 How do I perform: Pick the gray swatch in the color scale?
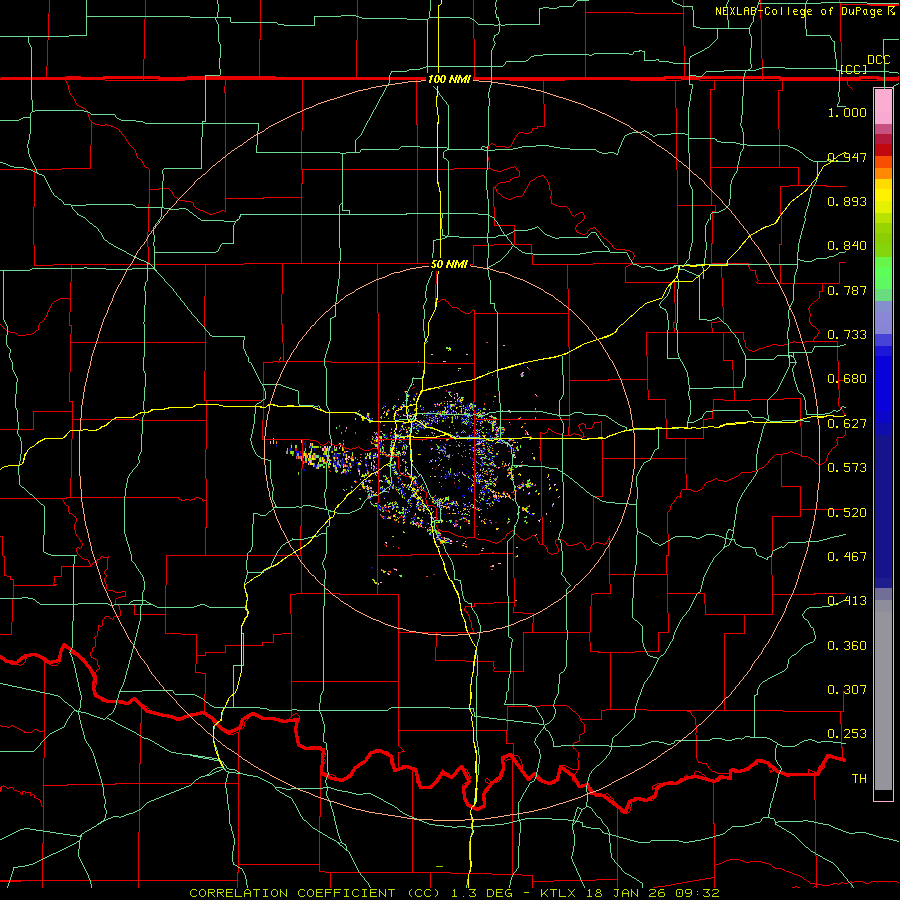point(883,695)
